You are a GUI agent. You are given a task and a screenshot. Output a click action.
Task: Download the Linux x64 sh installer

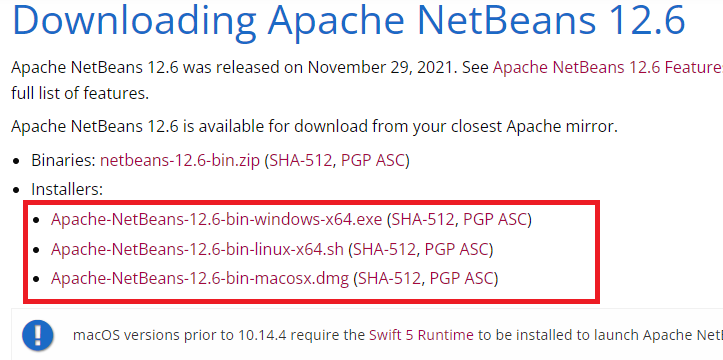click(x=197, y=249)
